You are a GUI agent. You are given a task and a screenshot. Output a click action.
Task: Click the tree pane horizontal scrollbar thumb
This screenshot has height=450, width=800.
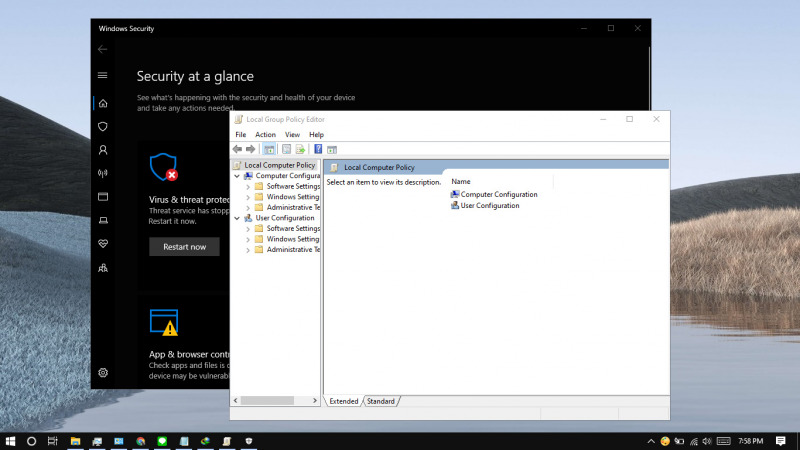click(267, 401)
